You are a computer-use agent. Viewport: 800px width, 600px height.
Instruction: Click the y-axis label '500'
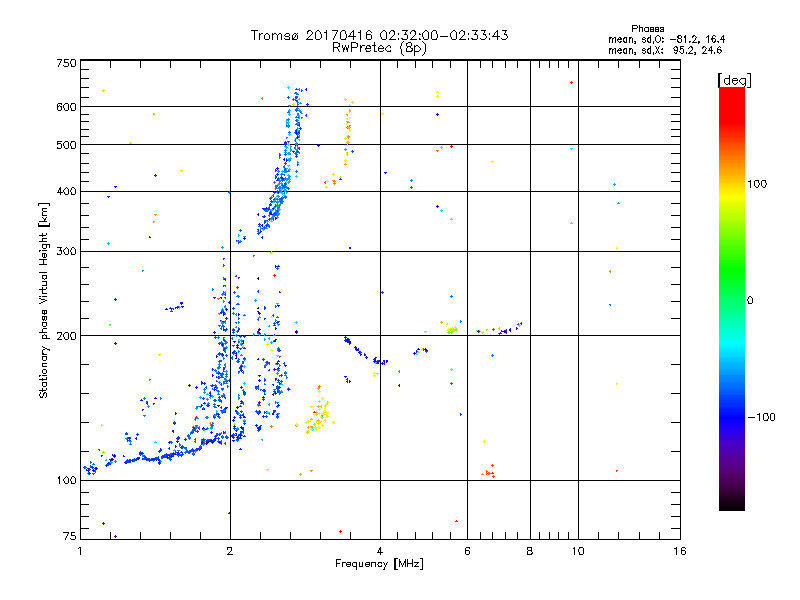[x=66, y=145]
